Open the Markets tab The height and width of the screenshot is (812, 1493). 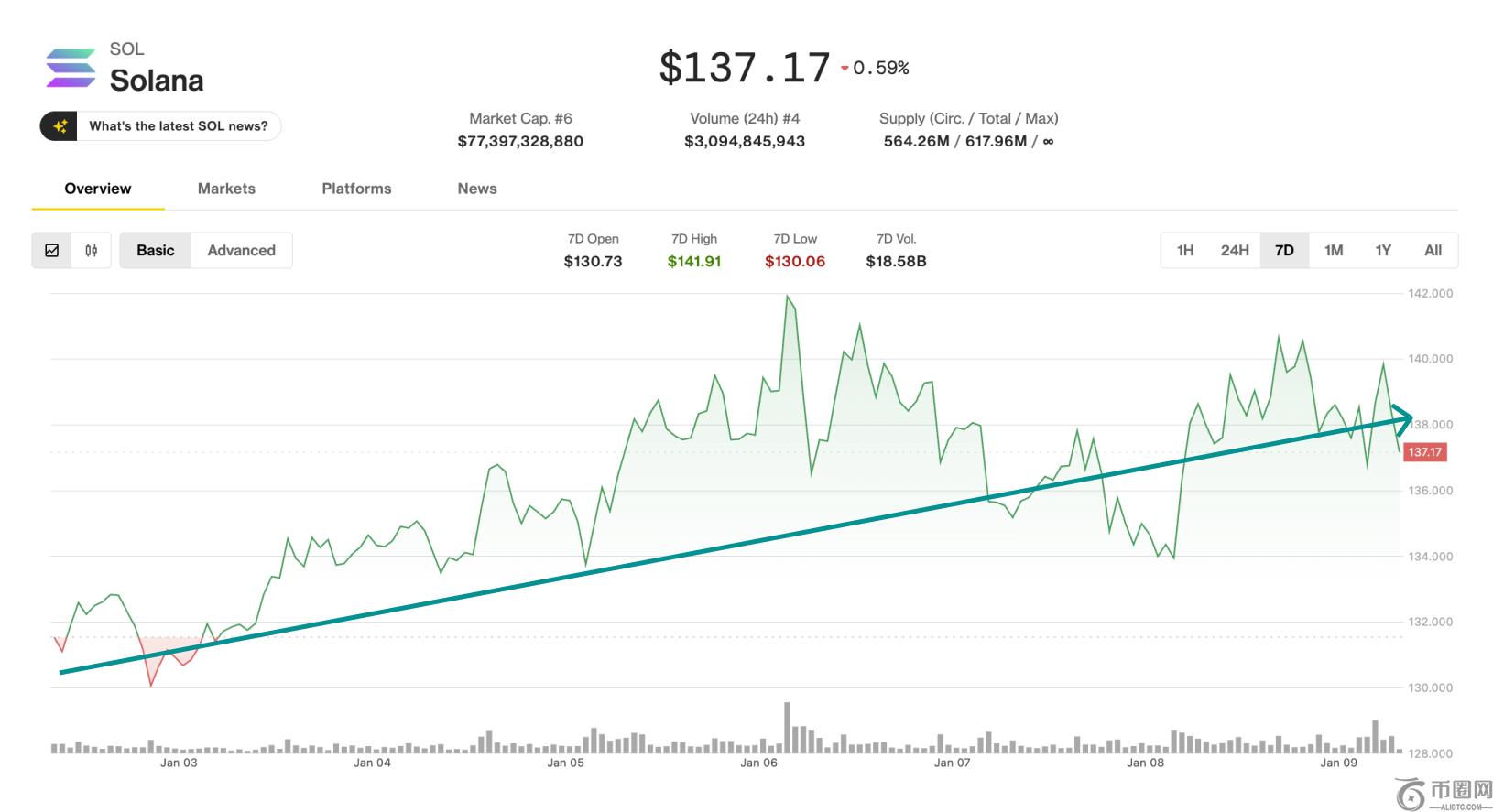click(226, 189)
